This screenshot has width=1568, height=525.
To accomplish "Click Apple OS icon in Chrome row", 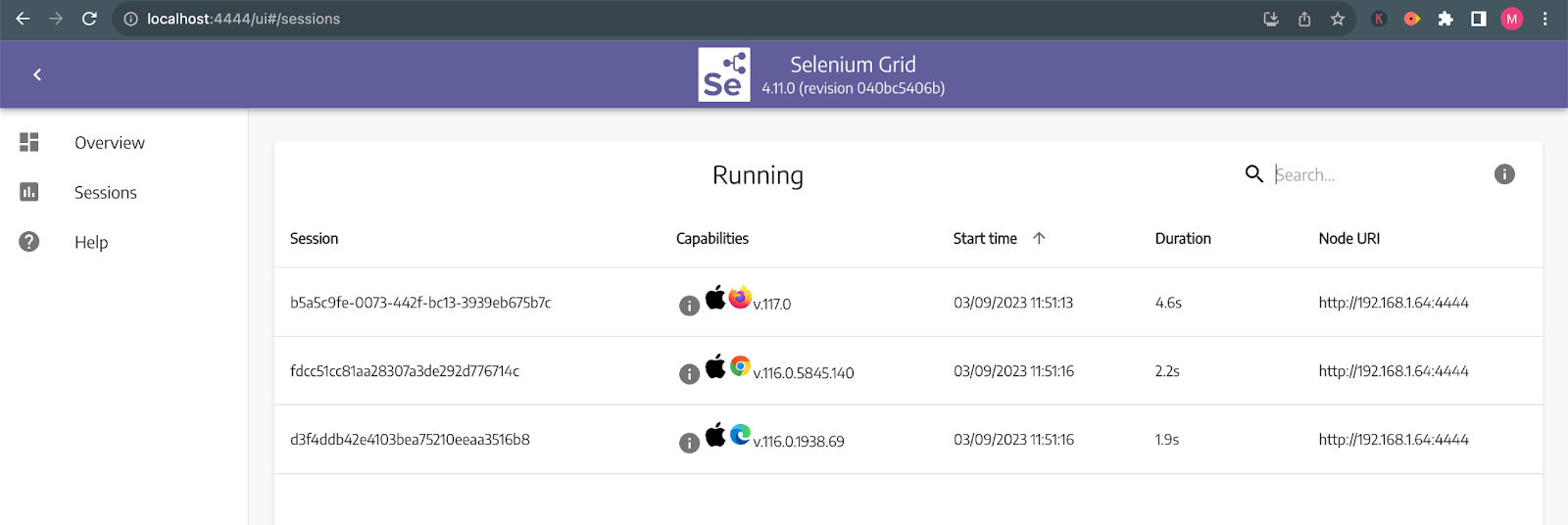I will point(715,365).
